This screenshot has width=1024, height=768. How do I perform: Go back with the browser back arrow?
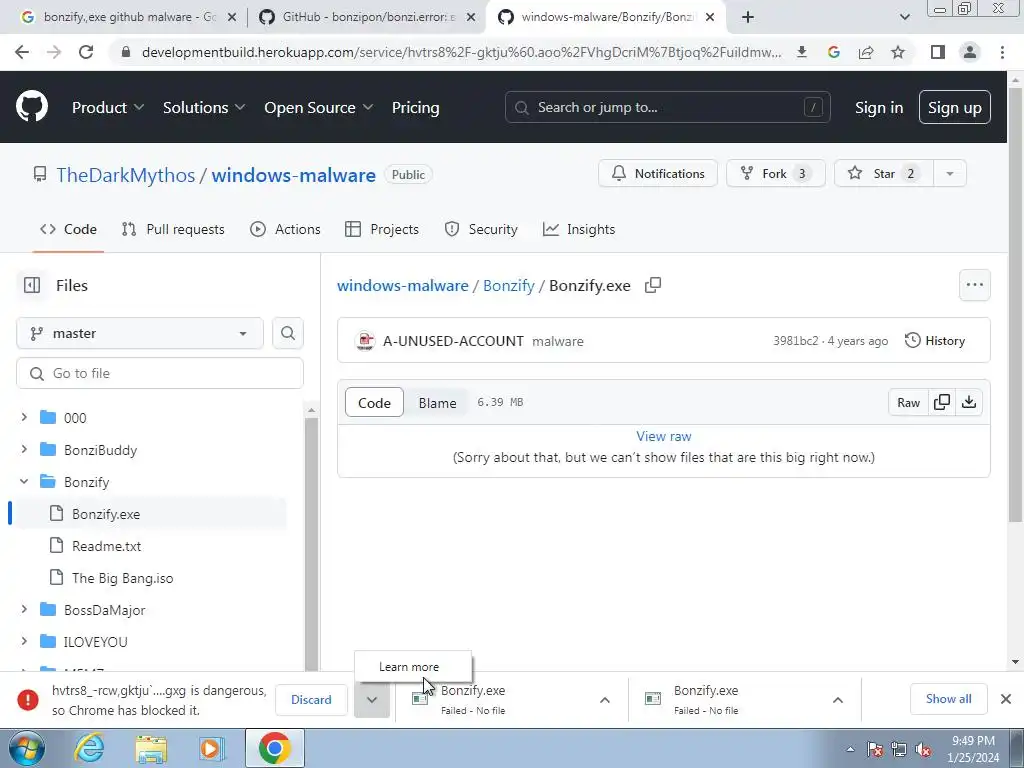coord(22,52)
